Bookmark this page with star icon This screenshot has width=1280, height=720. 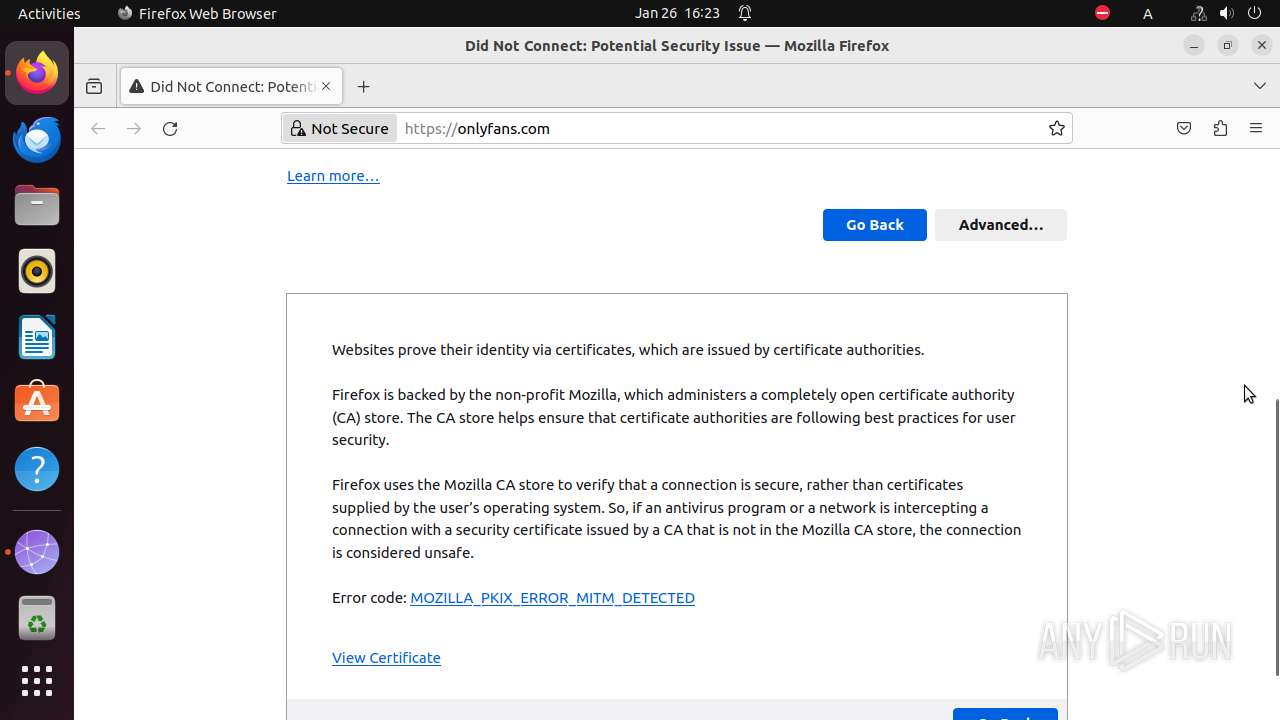[1056, 129]
